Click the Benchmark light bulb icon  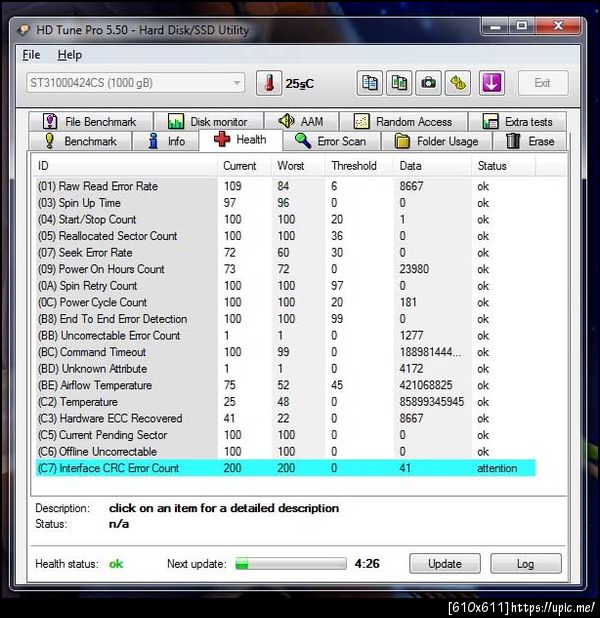pos(50,141)
